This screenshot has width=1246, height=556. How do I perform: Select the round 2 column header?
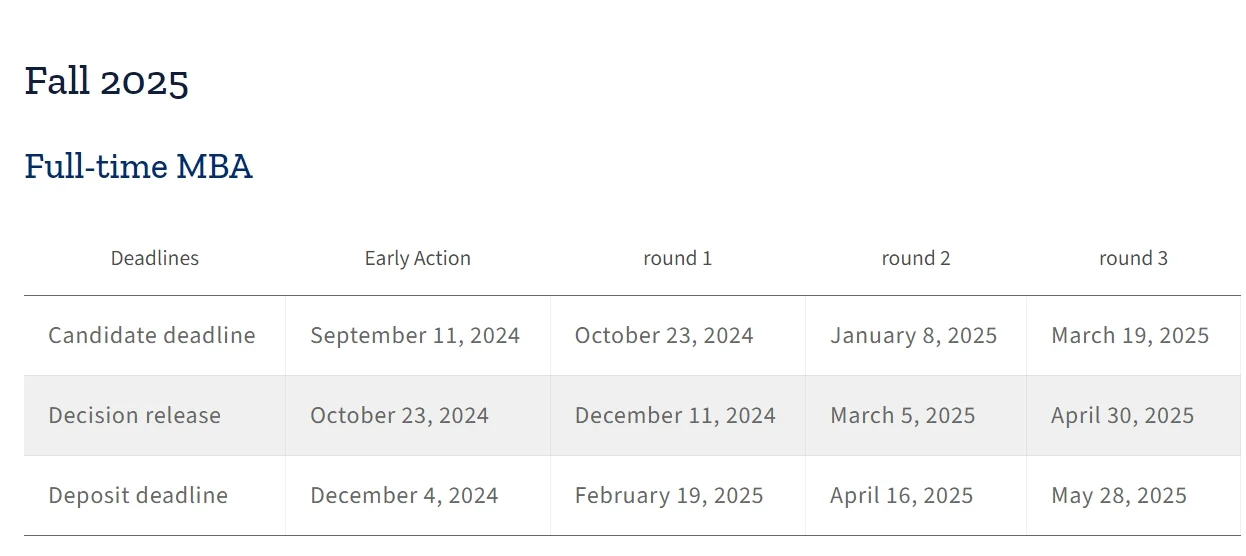[915, 258]
